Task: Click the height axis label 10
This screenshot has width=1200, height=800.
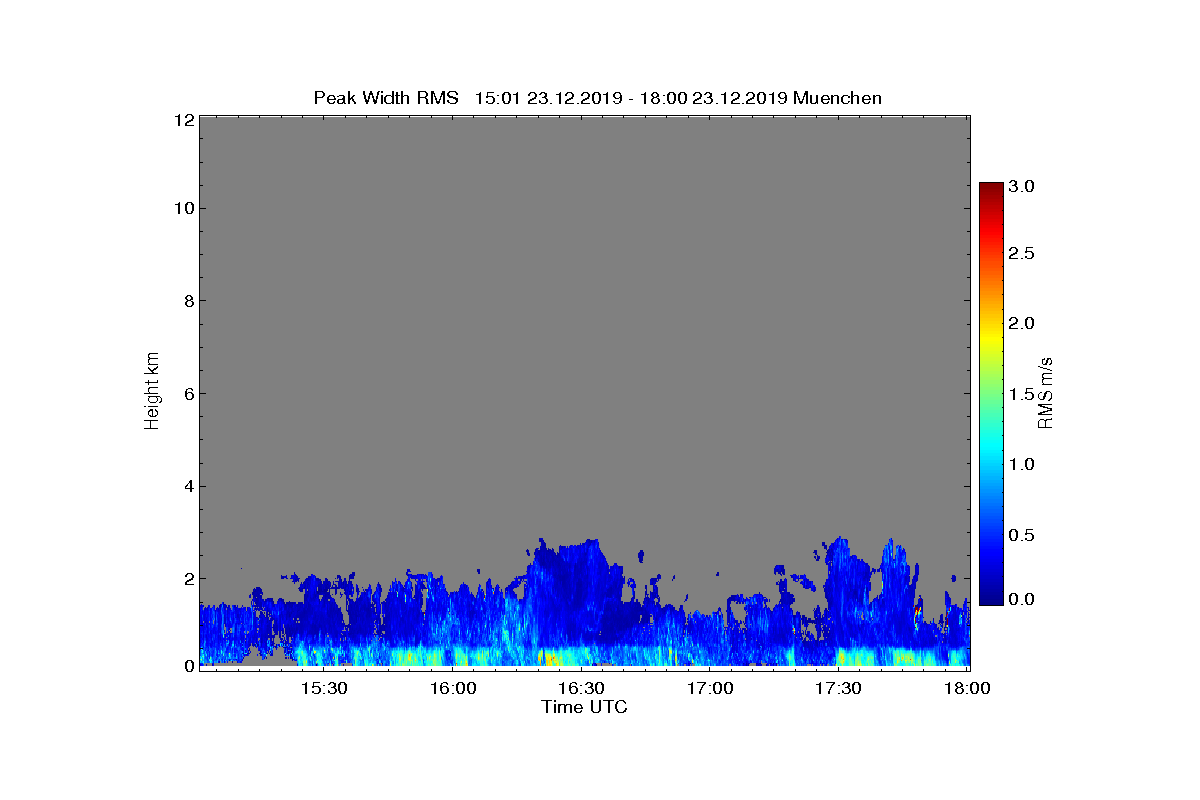Action: 184,208
